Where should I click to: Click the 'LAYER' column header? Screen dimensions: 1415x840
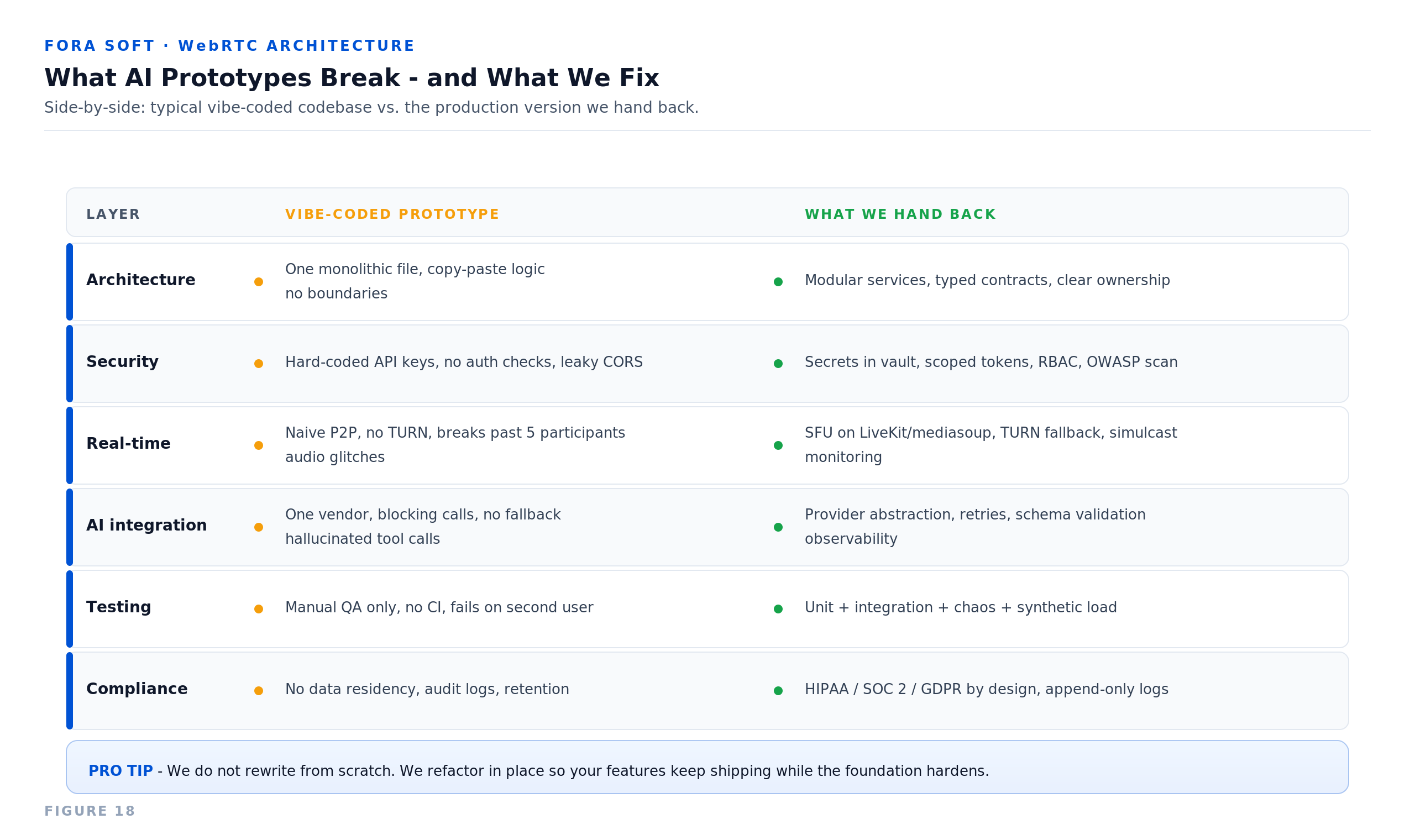point(113,214)
